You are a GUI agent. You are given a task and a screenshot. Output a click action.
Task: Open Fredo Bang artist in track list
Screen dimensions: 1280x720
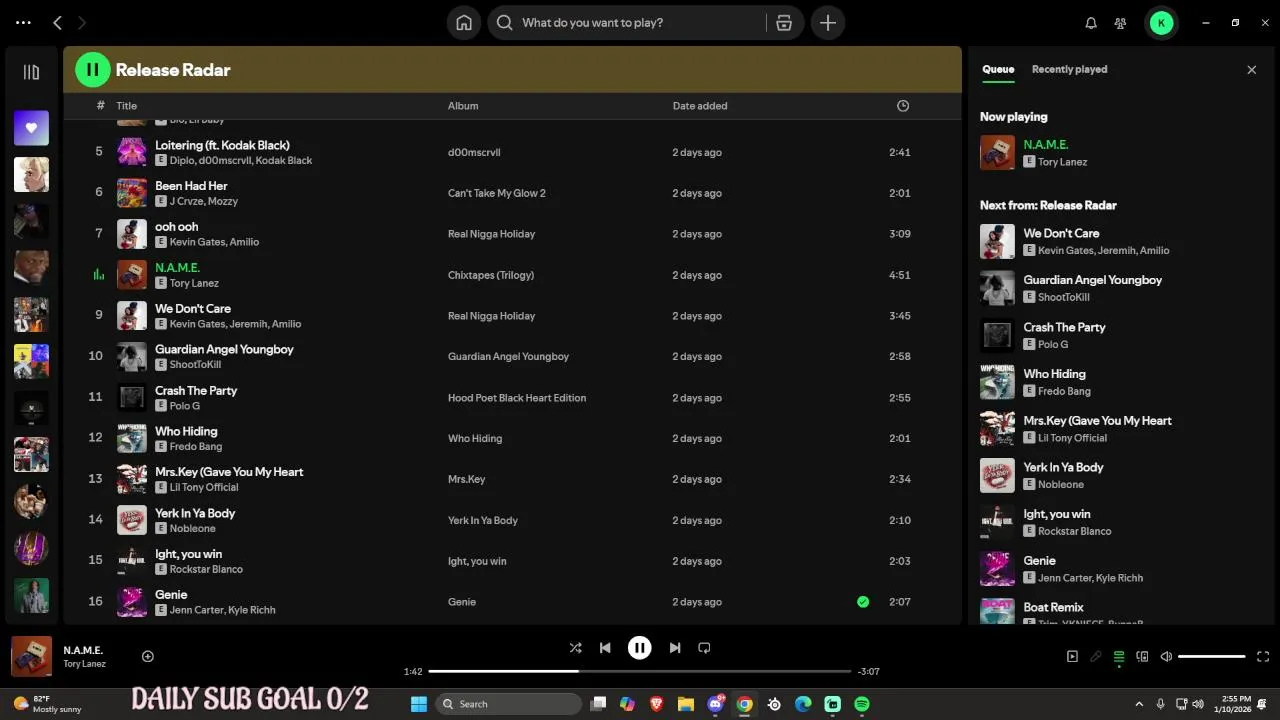pos(196,447)
